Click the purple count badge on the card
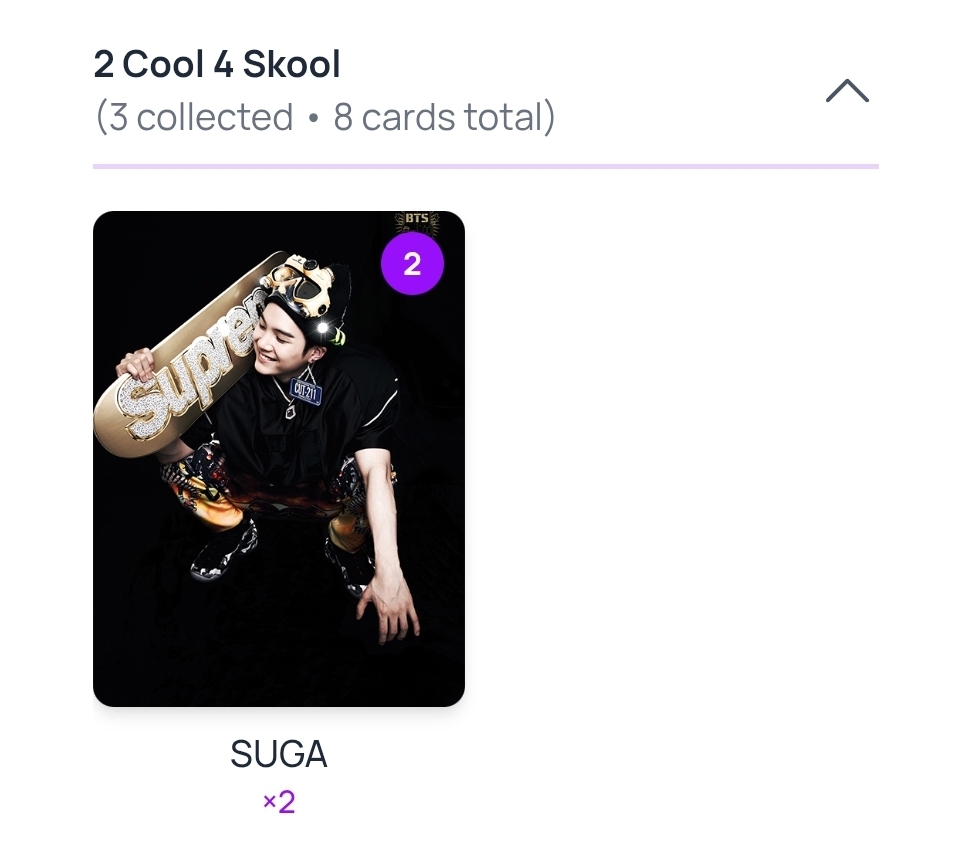 [x=411, y=264]
